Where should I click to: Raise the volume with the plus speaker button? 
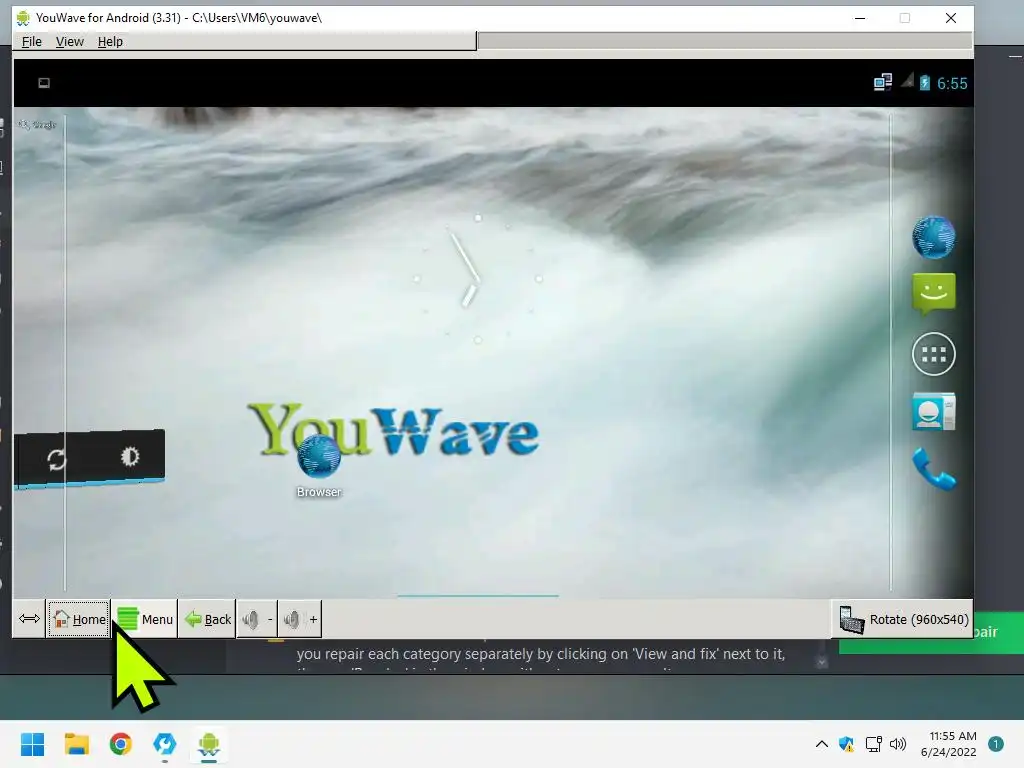pyautogui.click(x=300, y=618)
